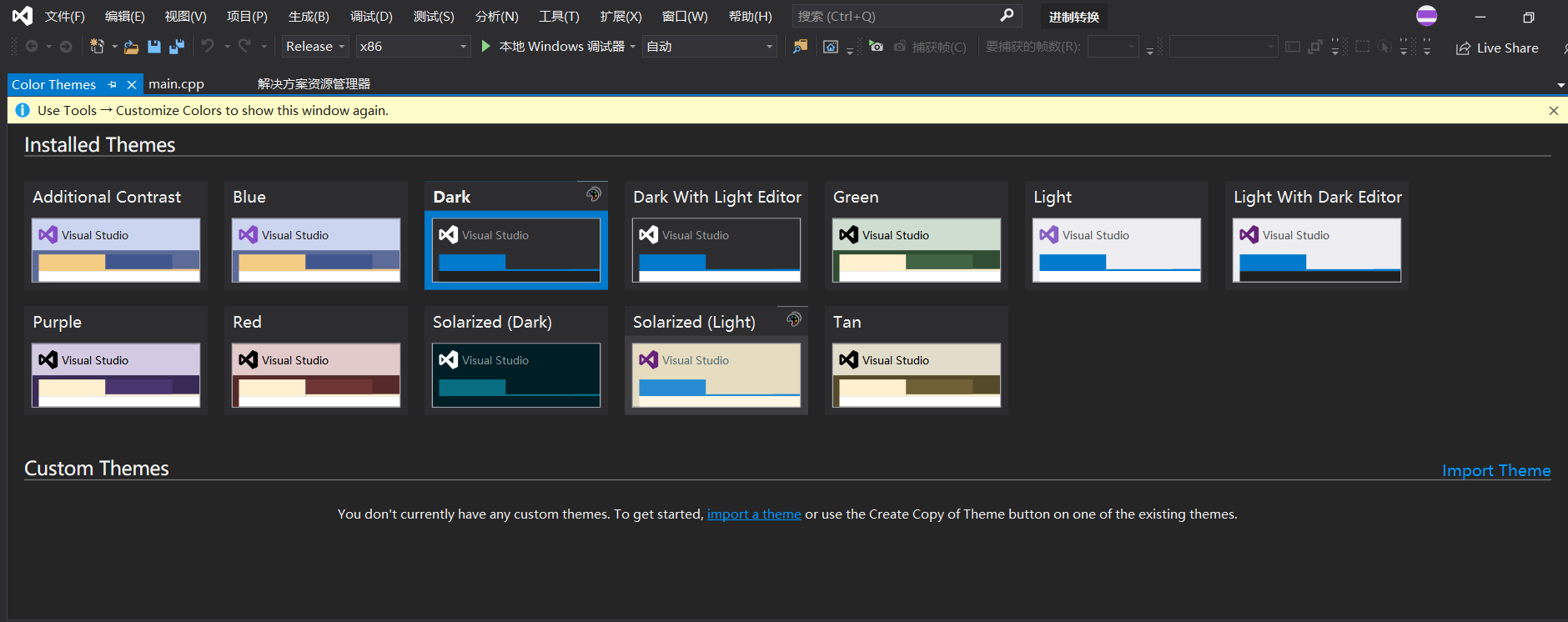Click the Redo arrow icon

pos(244,46)
